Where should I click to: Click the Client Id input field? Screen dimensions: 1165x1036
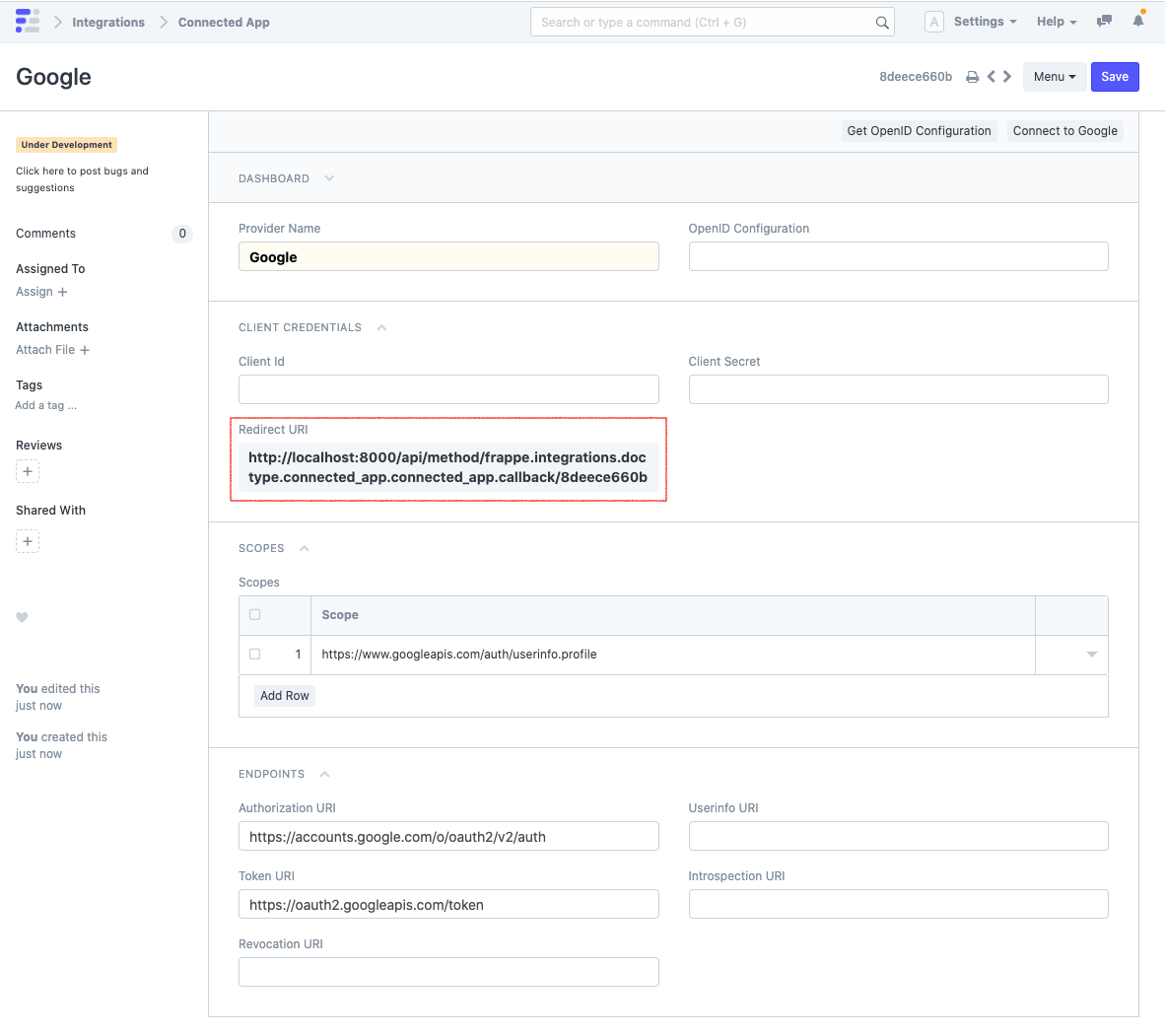[x=448, y=389]
